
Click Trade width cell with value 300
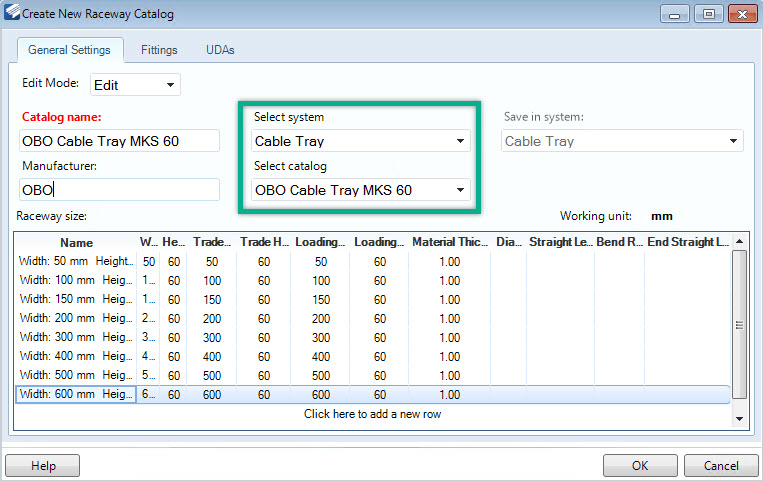point(212,337)
